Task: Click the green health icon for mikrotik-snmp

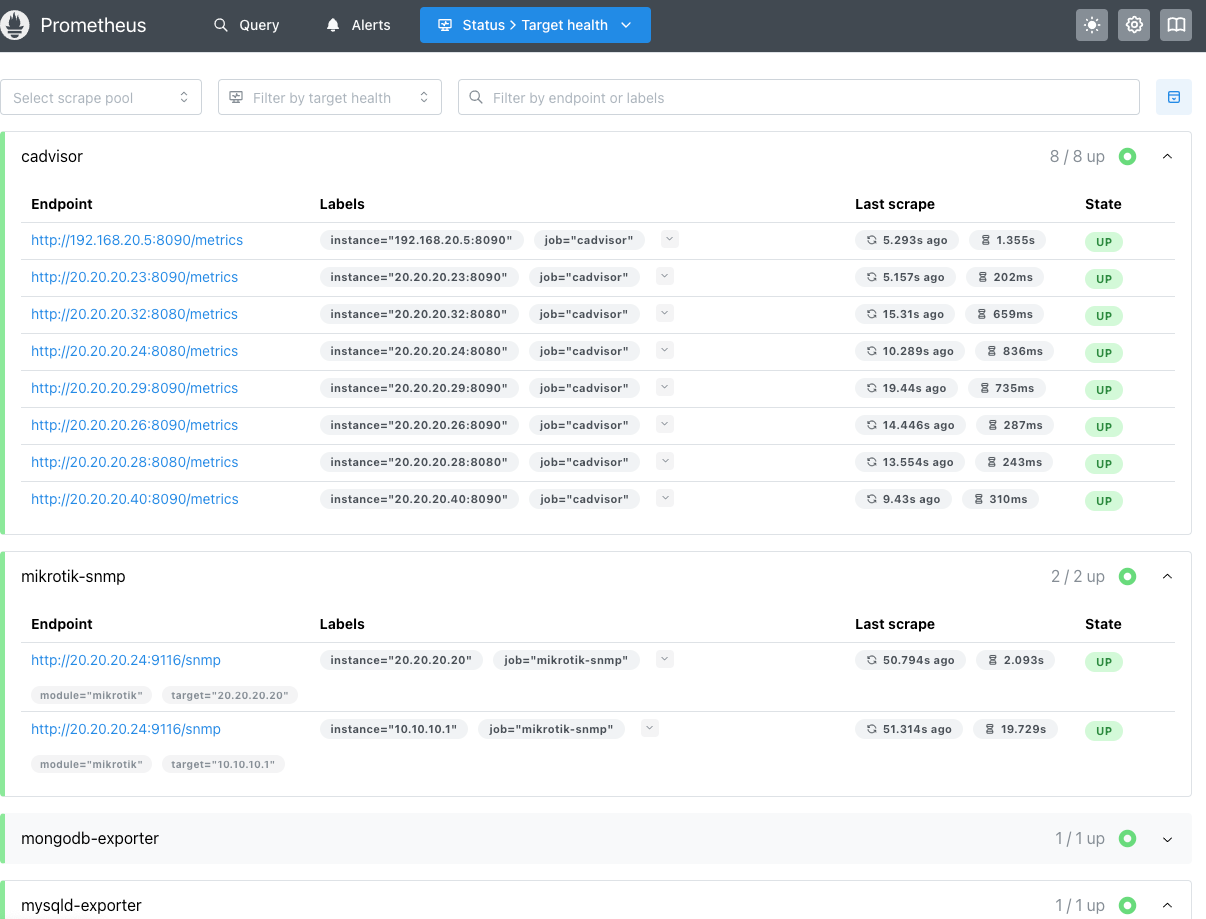Action: (1128, 577)
